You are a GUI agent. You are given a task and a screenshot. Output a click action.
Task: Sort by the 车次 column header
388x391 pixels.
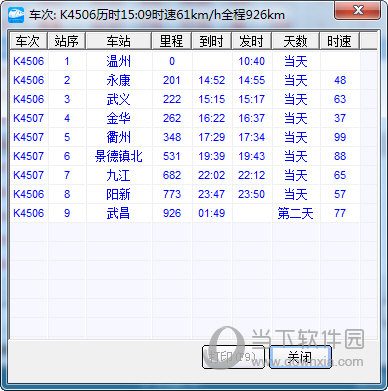click(x=28, y=41)
